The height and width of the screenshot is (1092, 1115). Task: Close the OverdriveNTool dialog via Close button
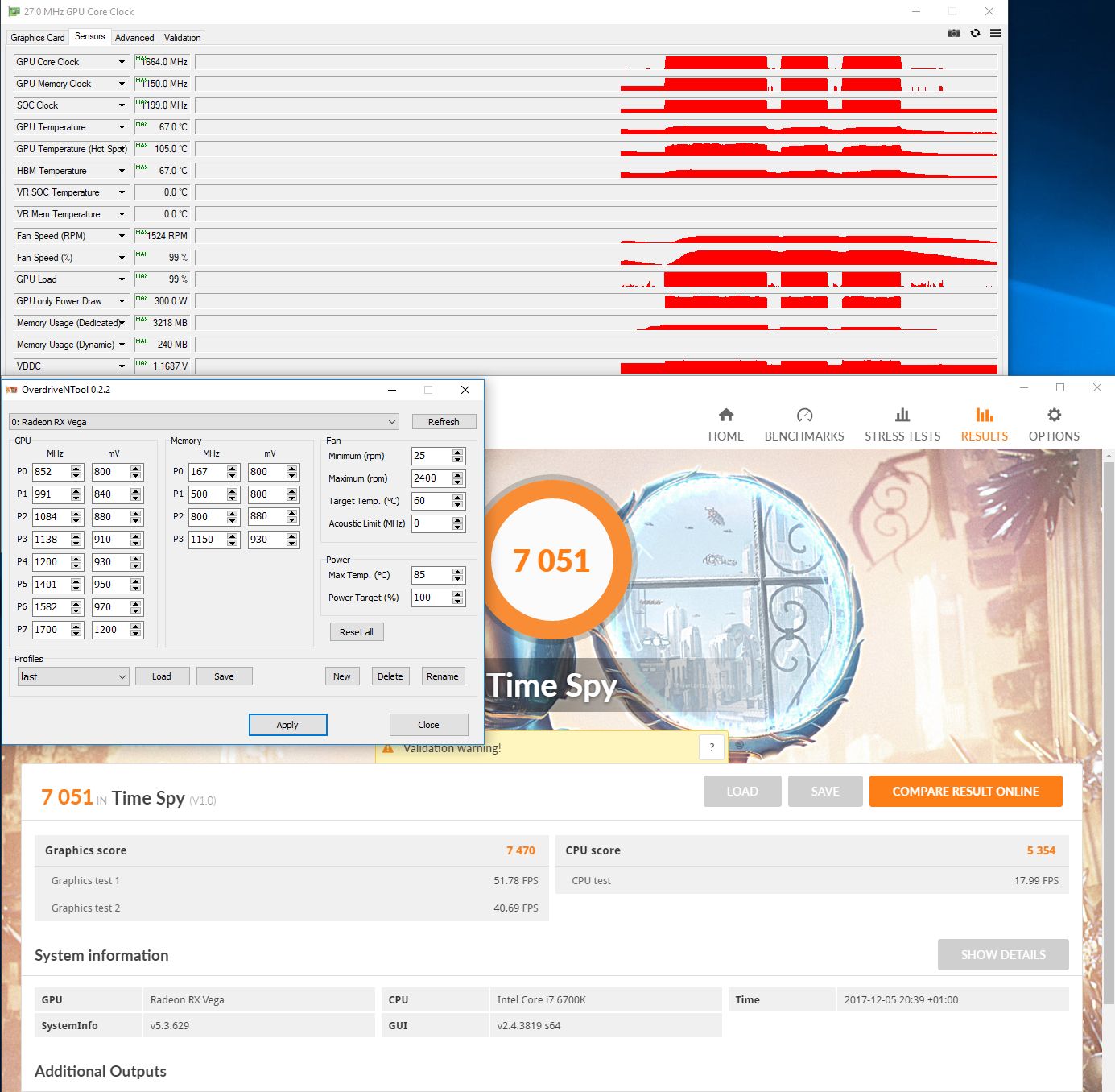click(428, 725)
